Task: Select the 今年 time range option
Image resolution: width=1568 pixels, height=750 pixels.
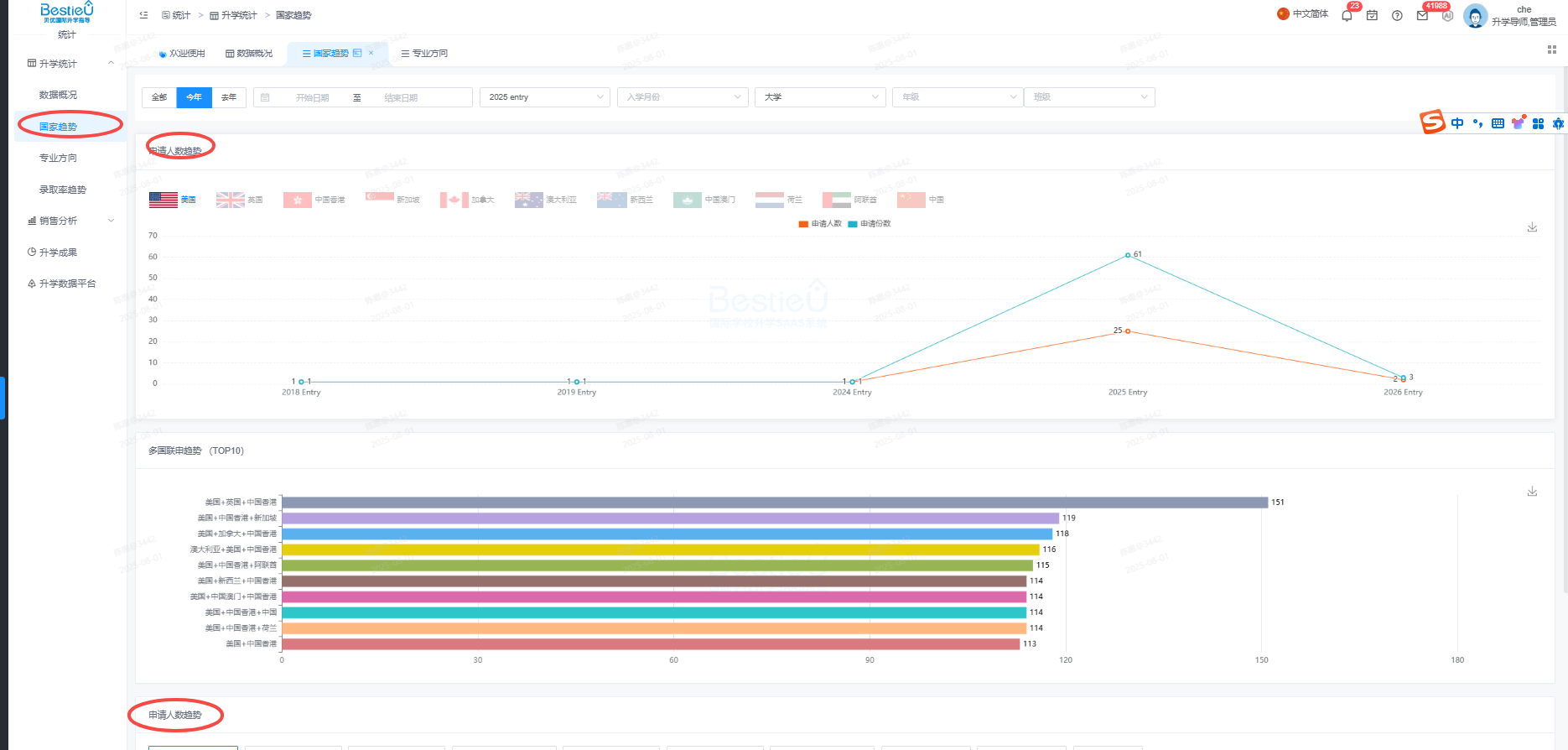Action: [194, 97]
